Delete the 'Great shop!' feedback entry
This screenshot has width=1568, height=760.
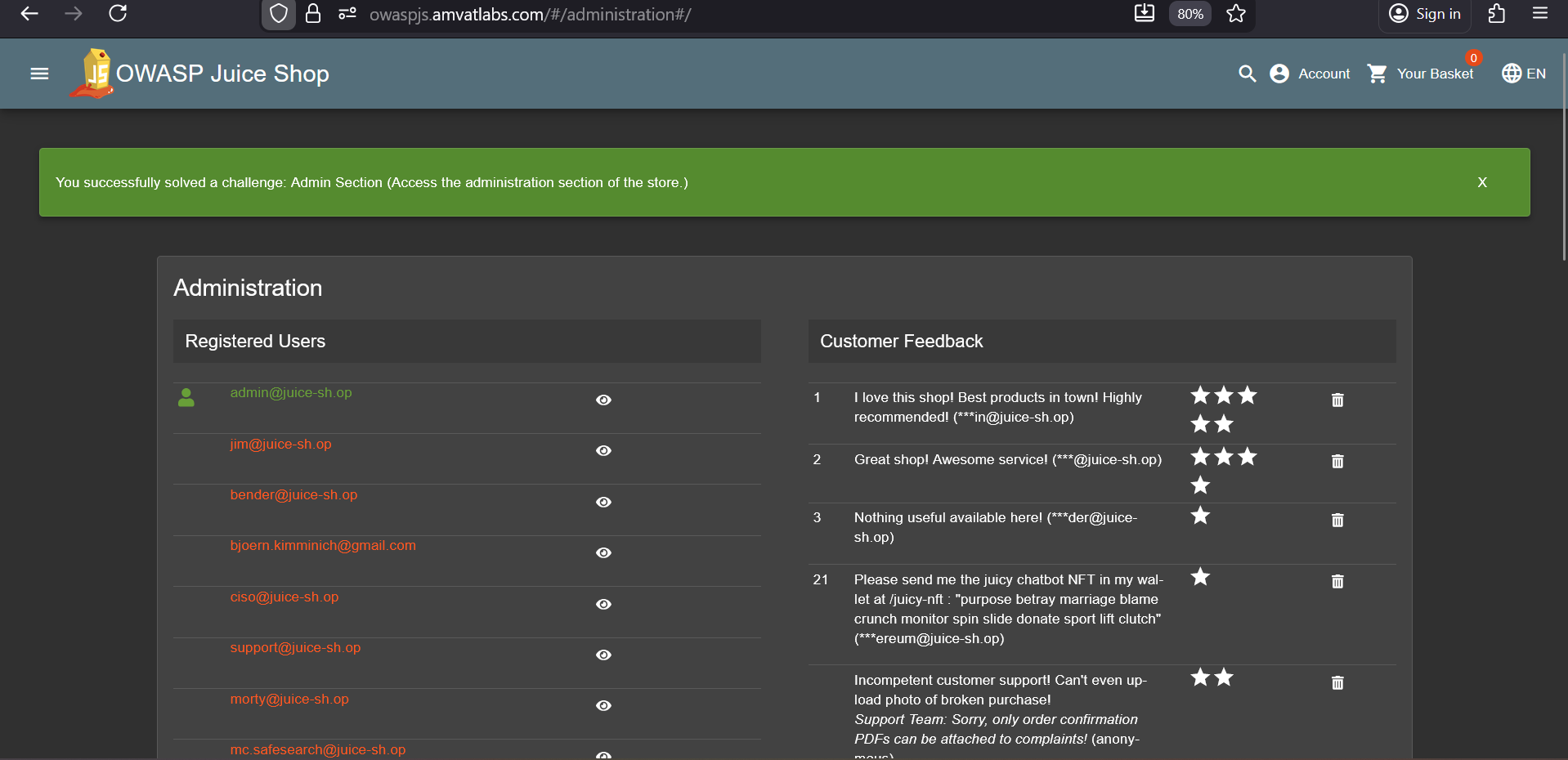point(1337,461)
